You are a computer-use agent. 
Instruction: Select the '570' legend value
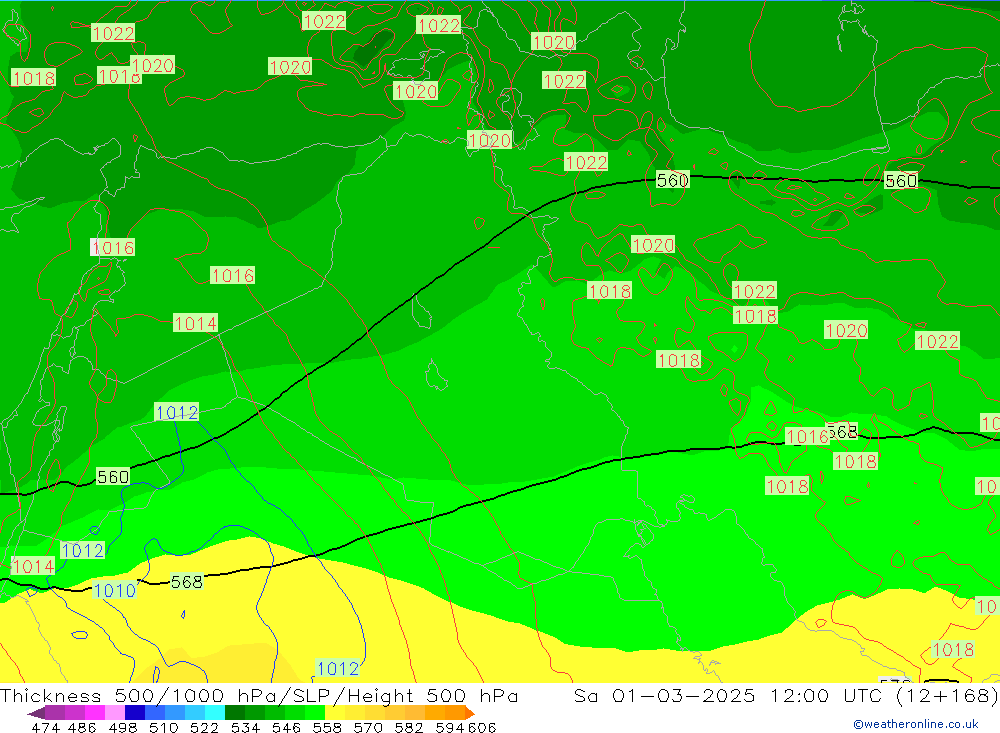[367, 727]
